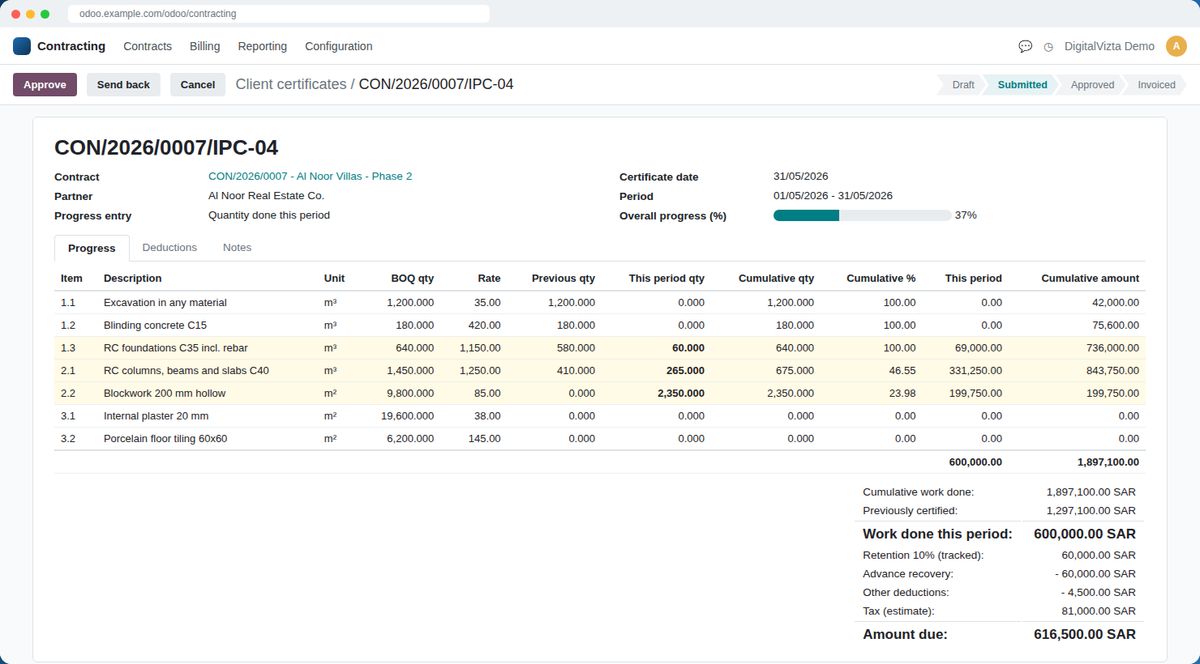This screenshot has width=1200, height=664.
Task: Click the user avatar icon
Action: (x=1176, y=46)
